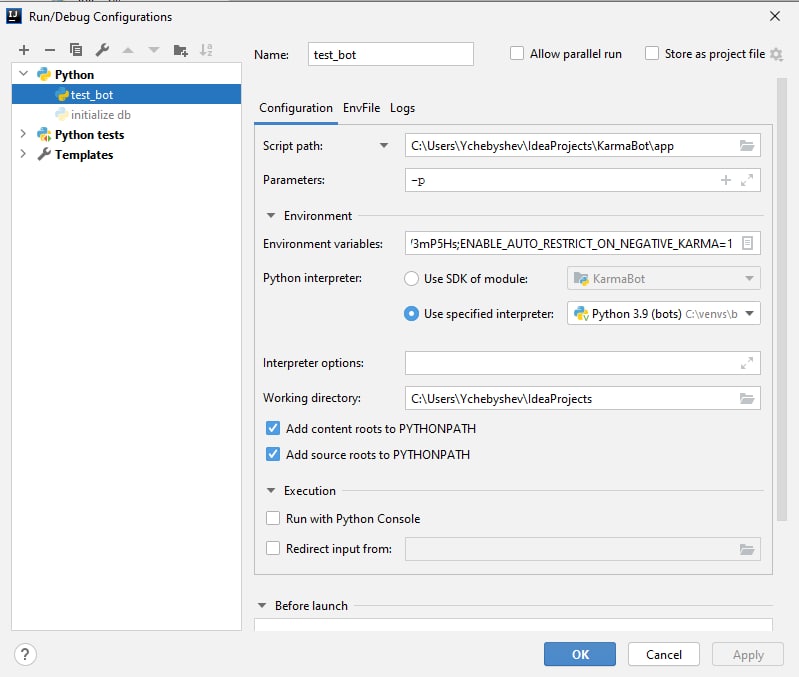Enable the Allow parallel run checkbox
This screenshot has width=799, height=677.
pyautogui.click(x=517, y=54)
